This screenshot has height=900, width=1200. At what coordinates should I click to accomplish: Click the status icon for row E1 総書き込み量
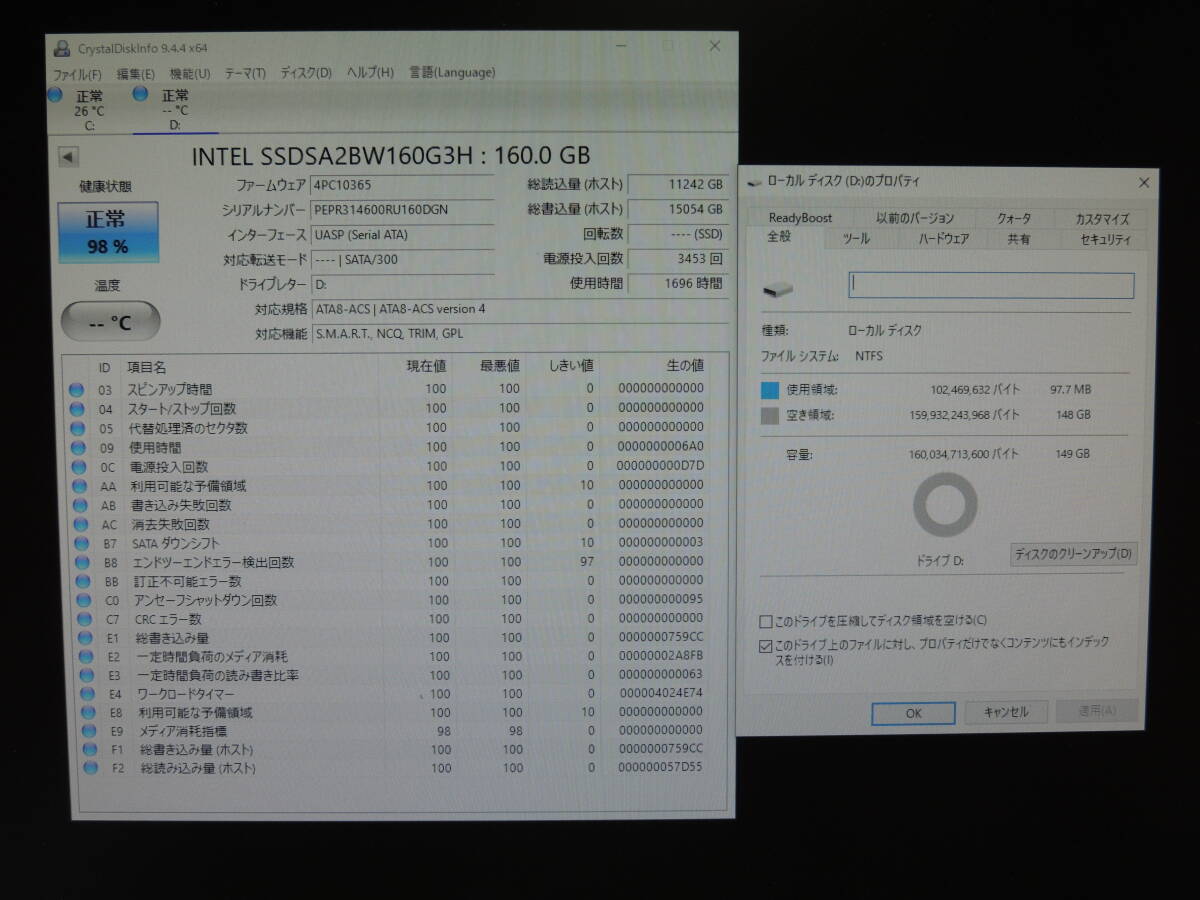pyautogui.click(x=85, y=637)
